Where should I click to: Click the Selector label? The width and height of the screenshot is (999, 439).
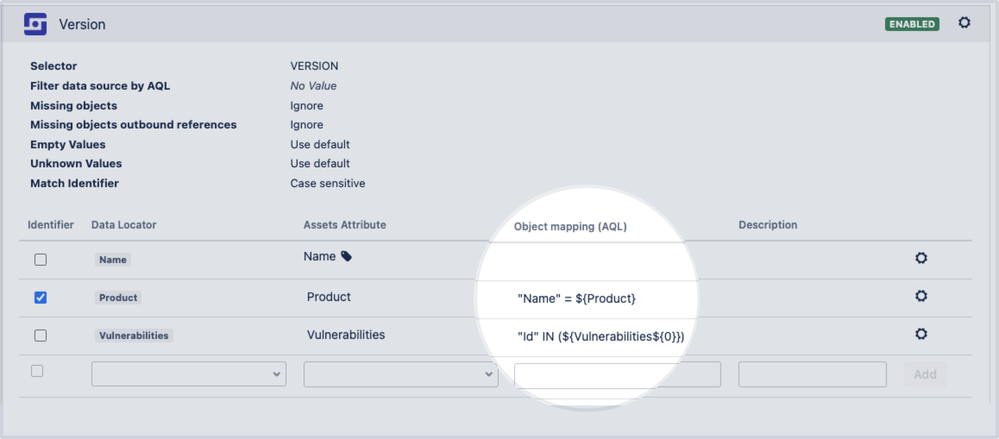coord(54,66)
